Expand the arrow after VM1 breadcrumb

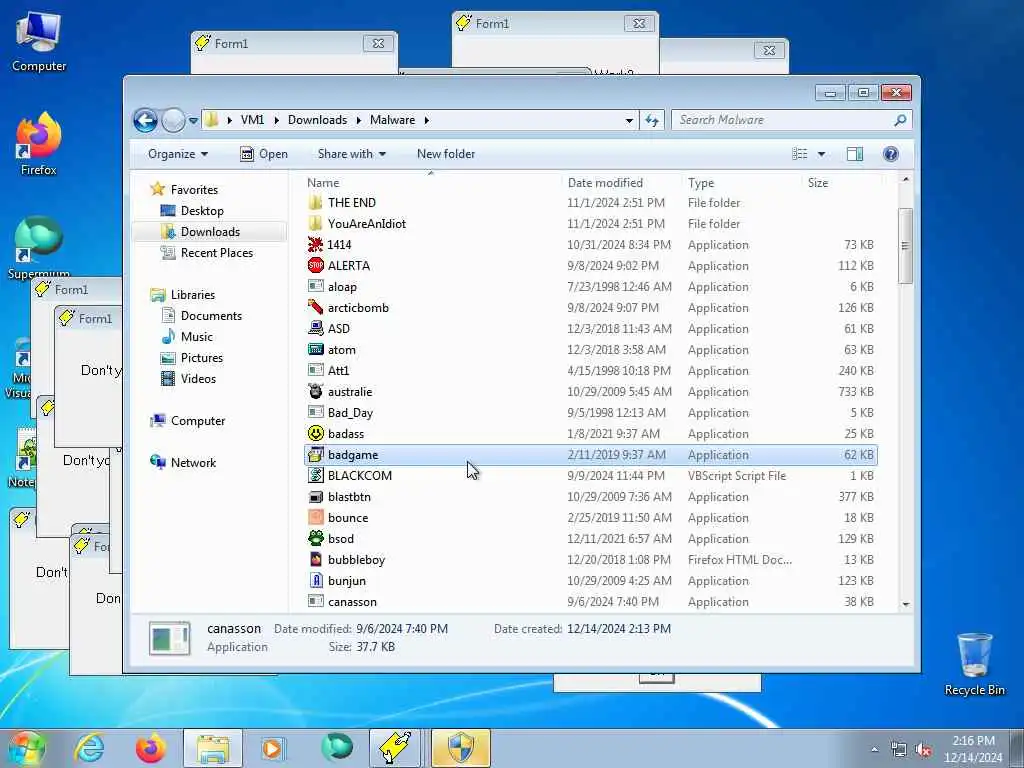276,120
